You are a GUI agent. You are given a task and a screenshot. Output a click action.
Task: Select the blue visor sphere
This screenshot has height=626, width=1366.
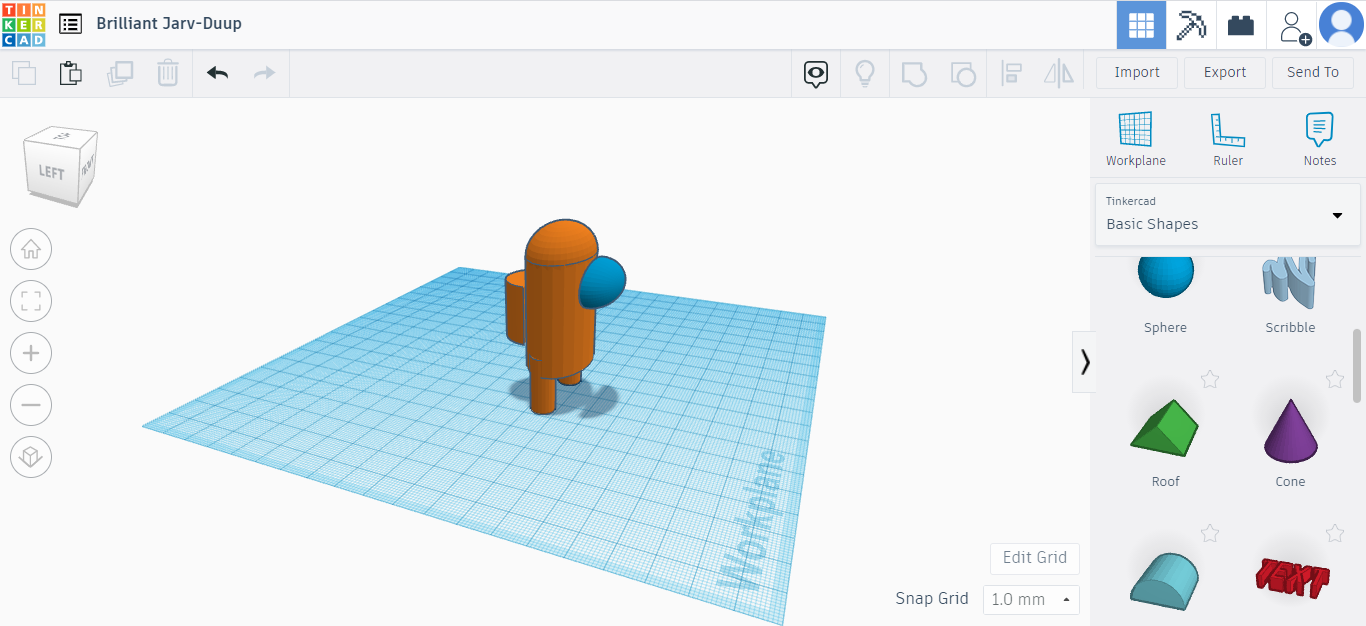[604, 282]
